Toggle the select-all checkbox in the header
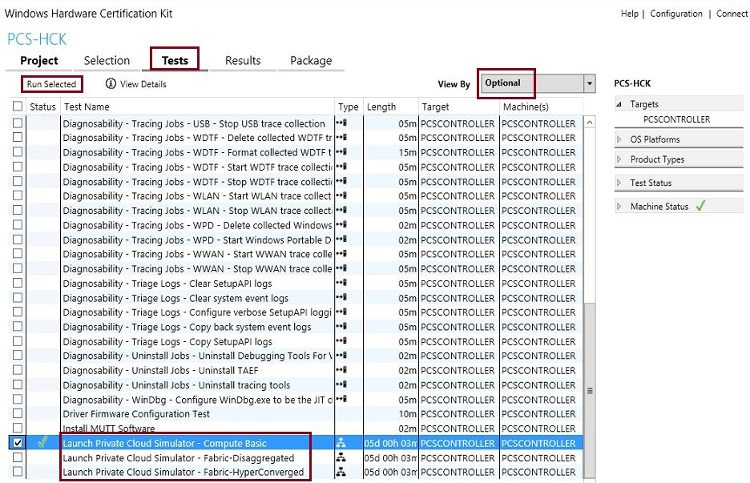The width and height of the screenshot is (750, 483). [18, 106]
